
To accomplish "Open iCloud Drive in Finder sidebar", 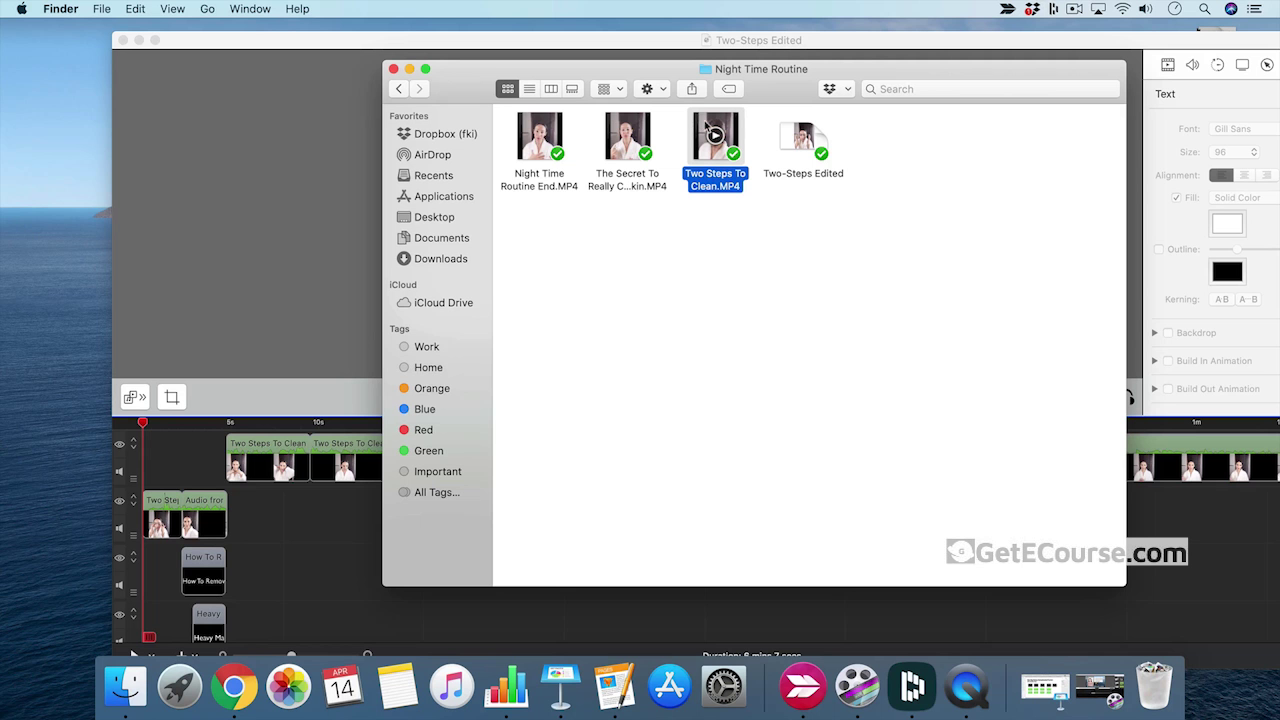I will 437,303.
